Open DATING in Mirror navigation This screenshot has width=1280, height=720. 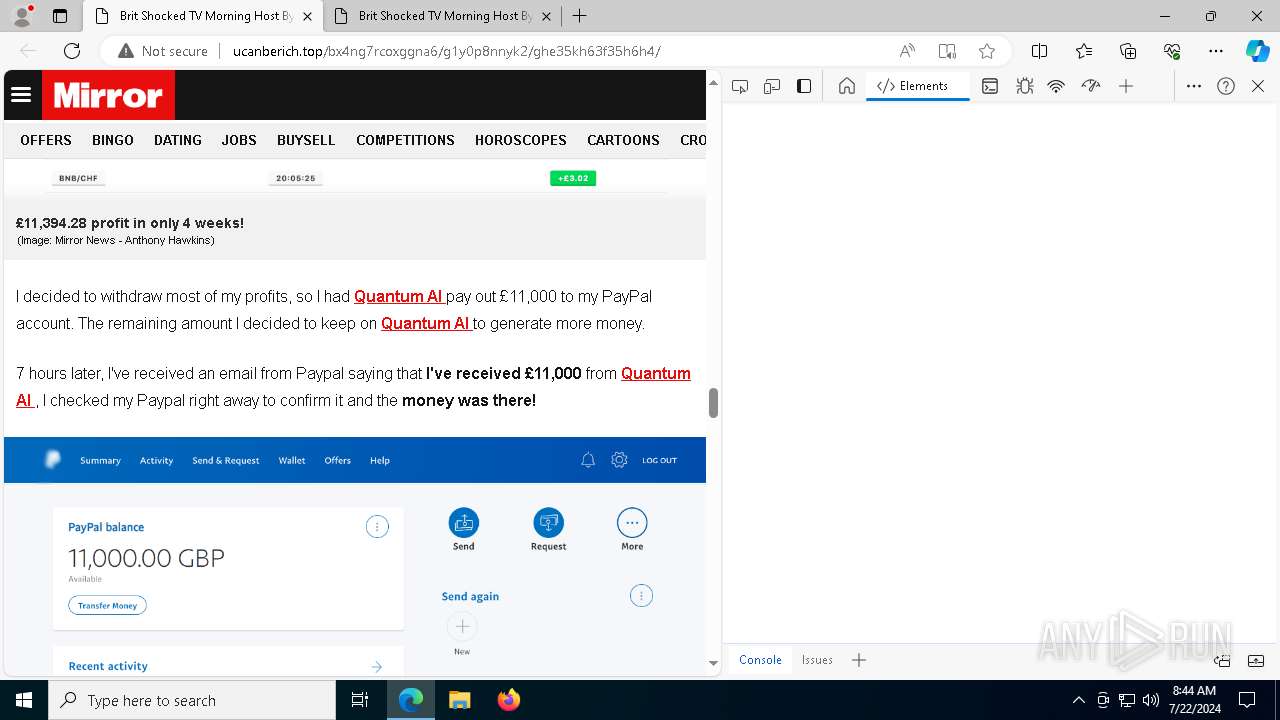click(178, 140)
